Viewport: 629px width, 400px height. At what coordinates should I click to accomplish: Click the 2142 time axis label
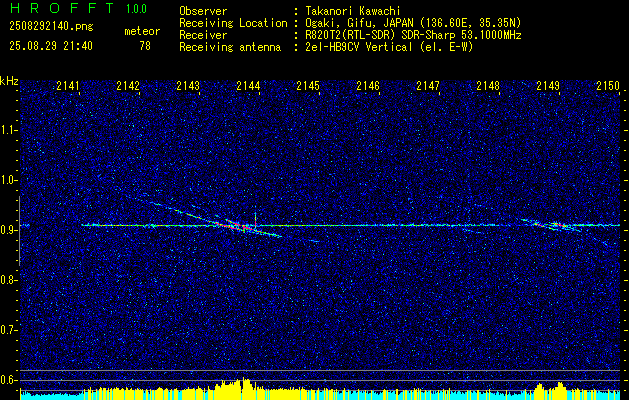click(x=128, y=85)
